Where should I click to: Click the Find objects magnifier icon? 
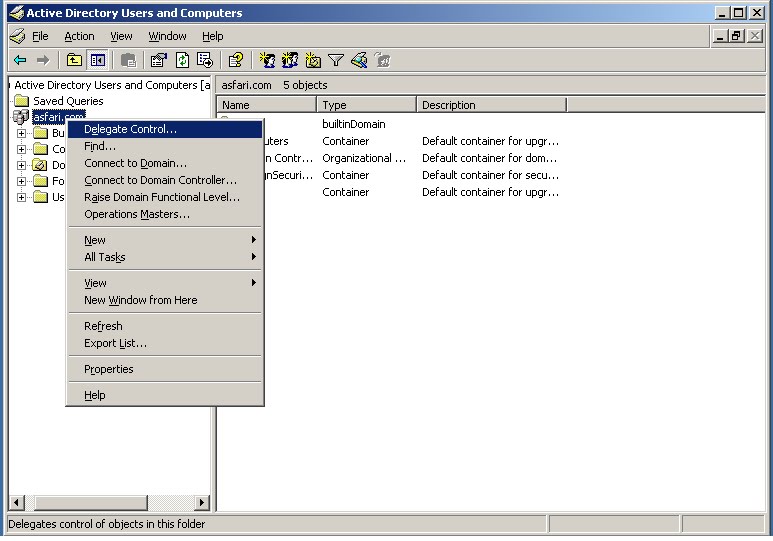(x=359, y=60)
